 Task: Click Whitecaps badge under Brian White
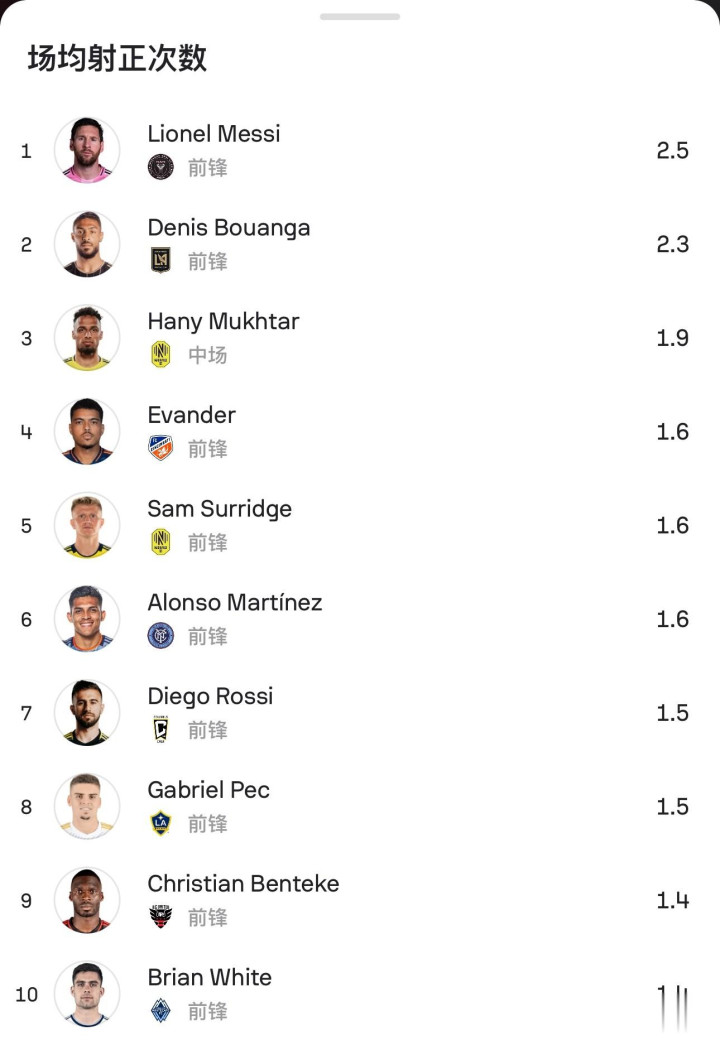160,1011
